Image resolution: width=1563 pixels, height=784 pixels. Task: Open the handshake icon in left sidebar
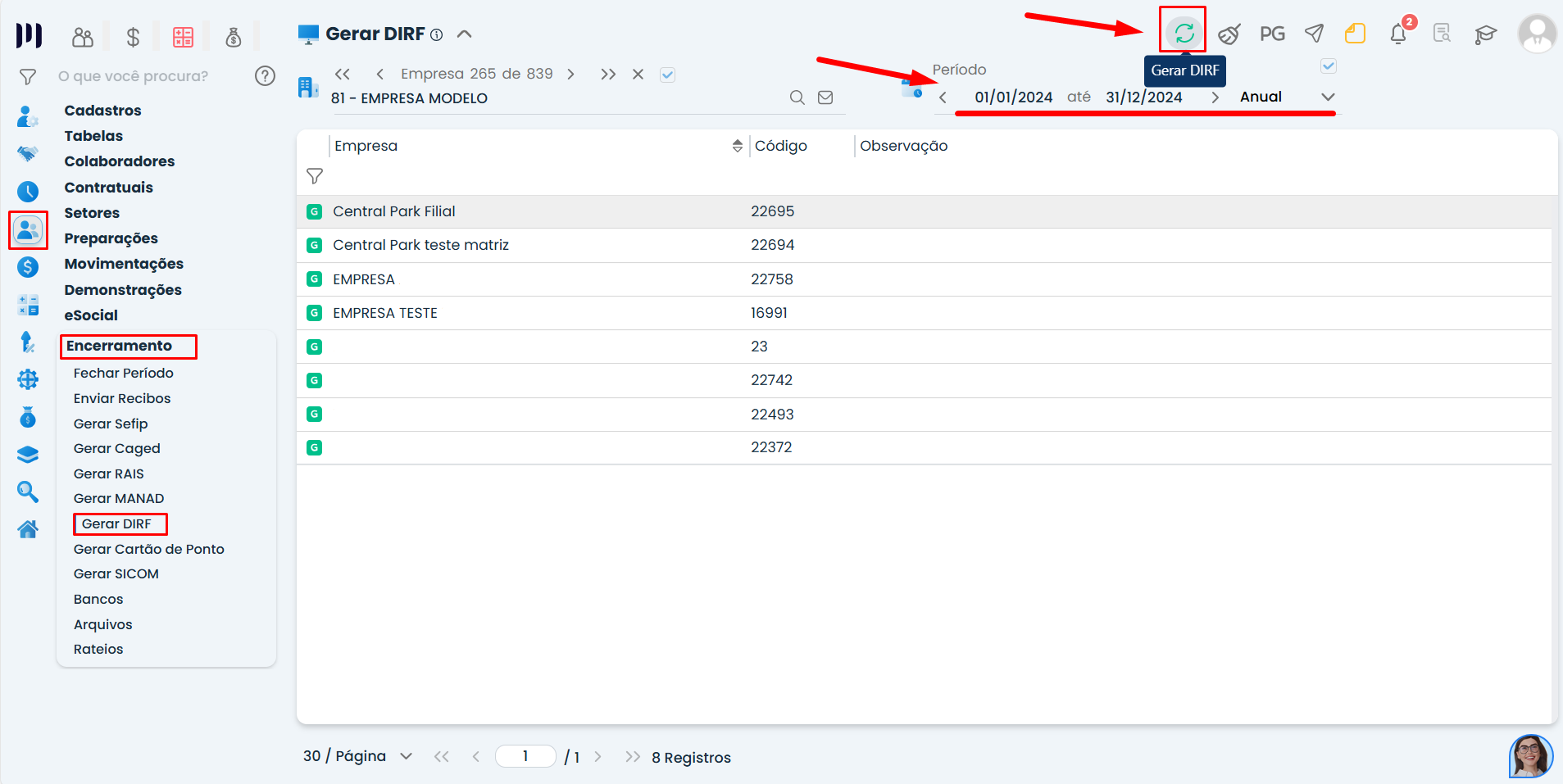tap(28, 153)
